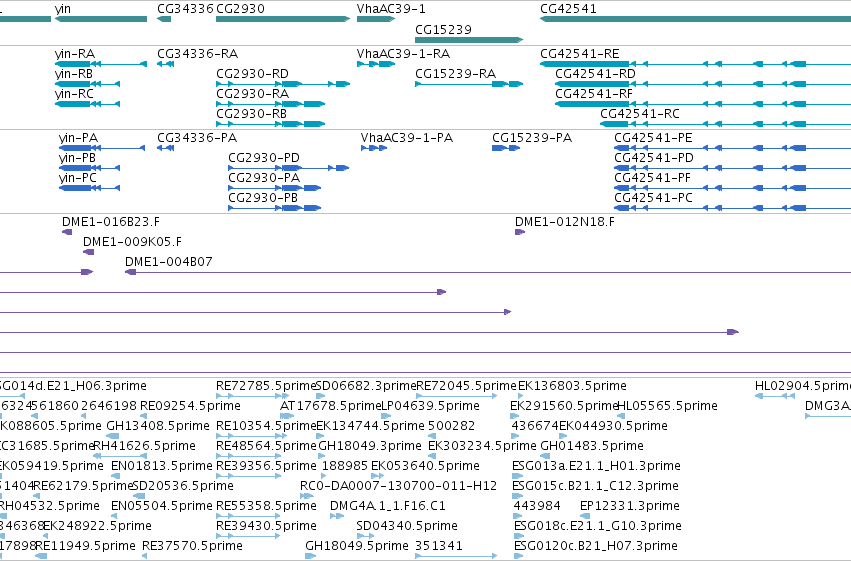Select transcript yin-RB label

click(x=74, y=74)
